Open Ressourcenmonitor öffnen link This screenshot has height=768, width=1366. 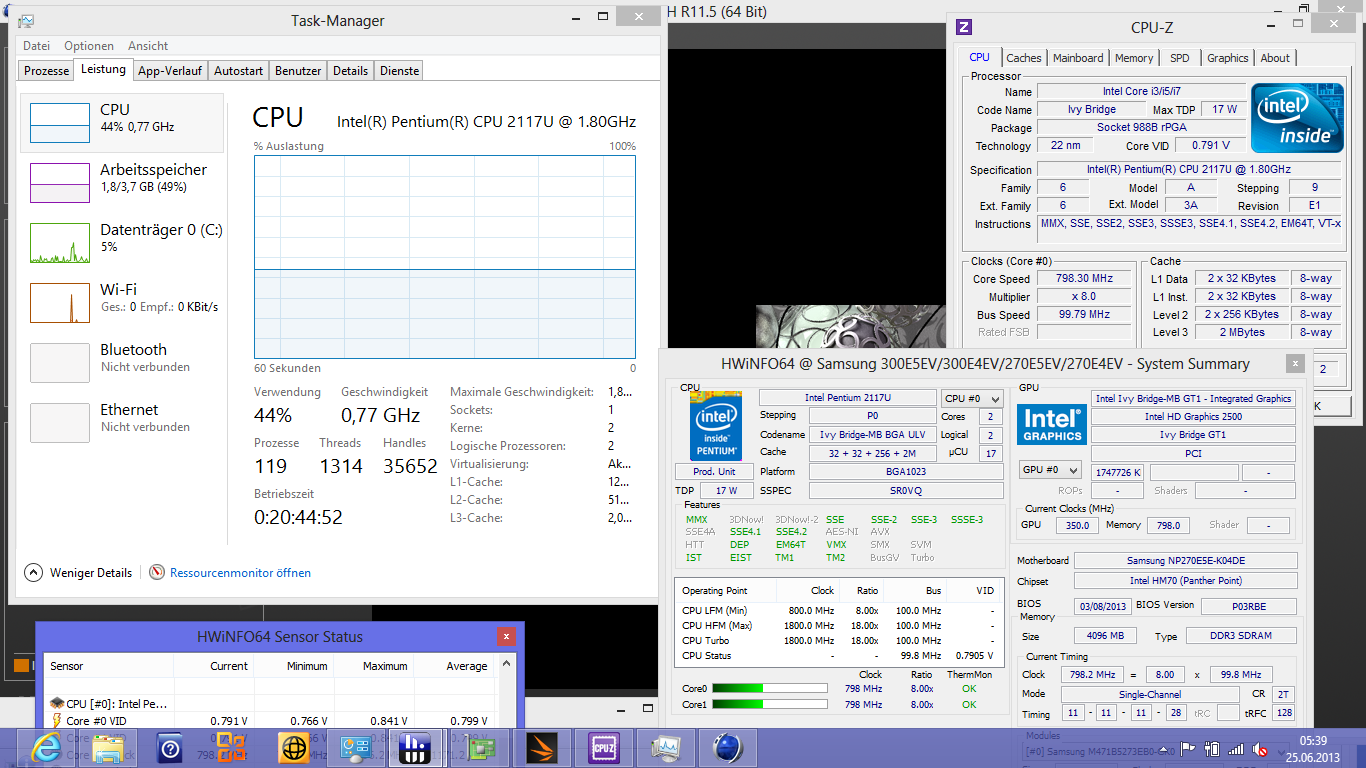click(240, 573)
